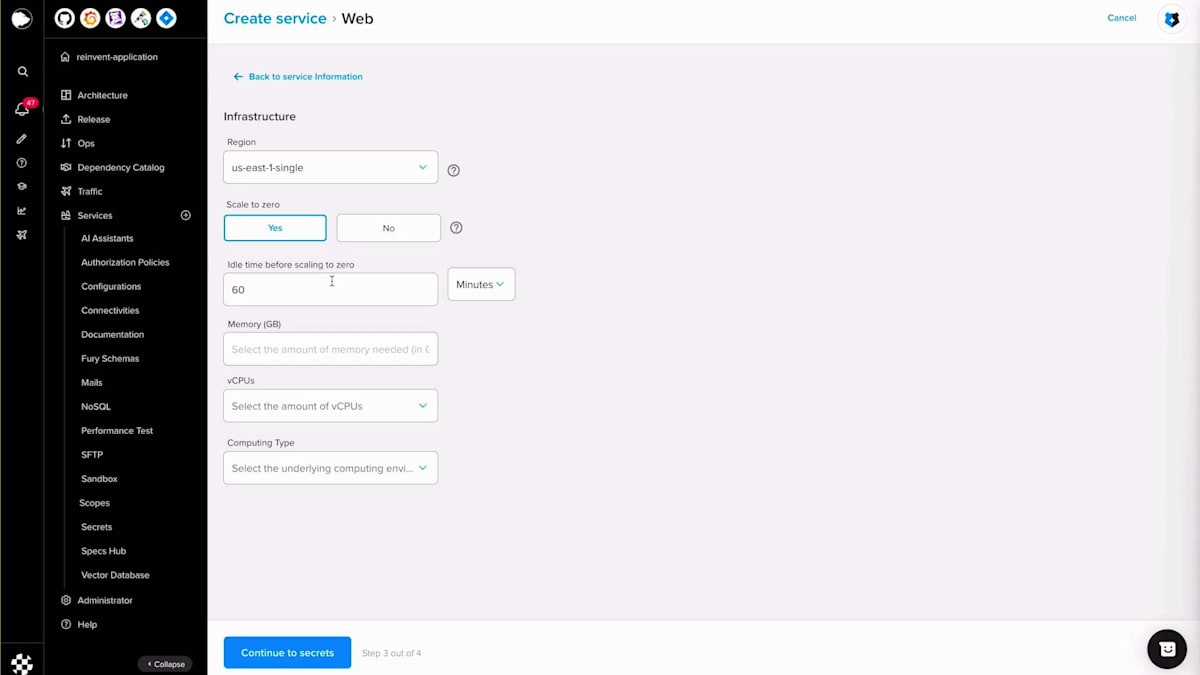Open NoSQL under Services
This screenshot has width=1200, height=675.
96,406
